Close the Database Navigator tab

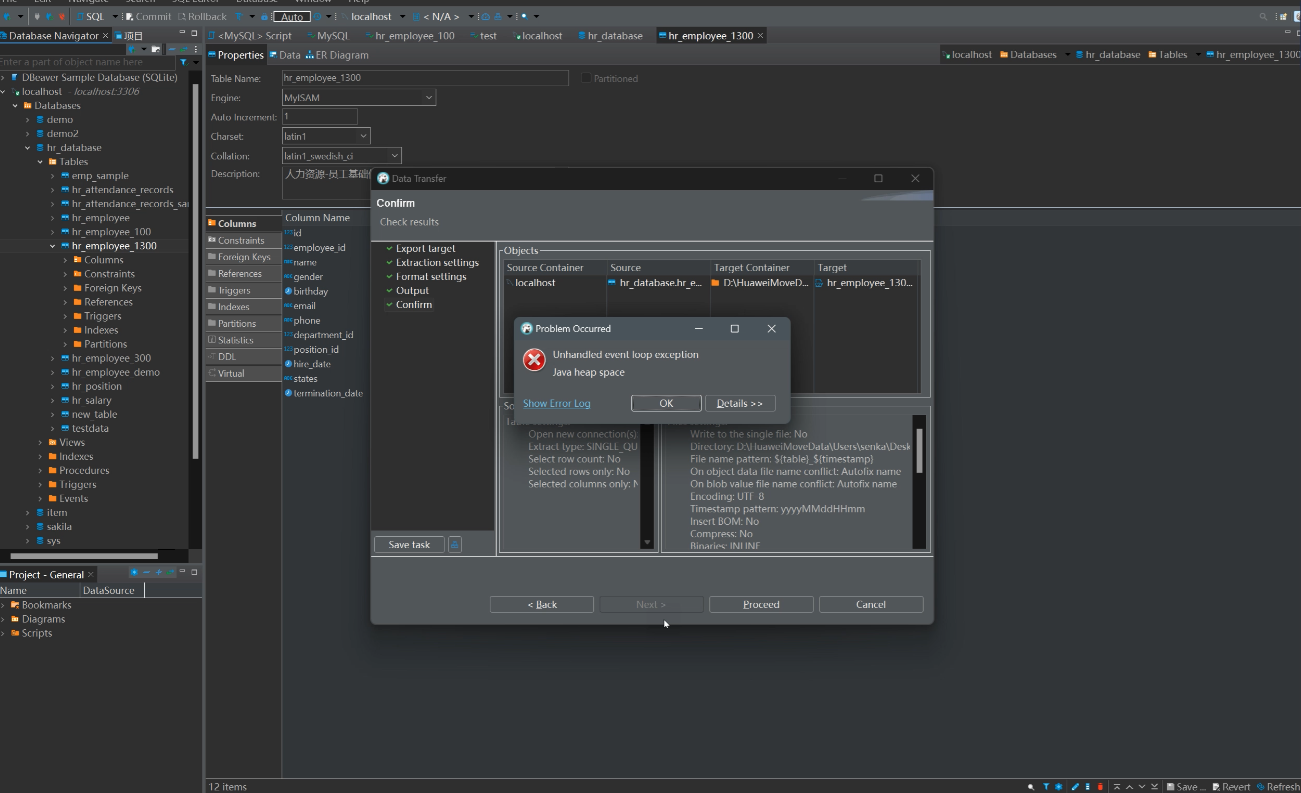tap(106, 36)
